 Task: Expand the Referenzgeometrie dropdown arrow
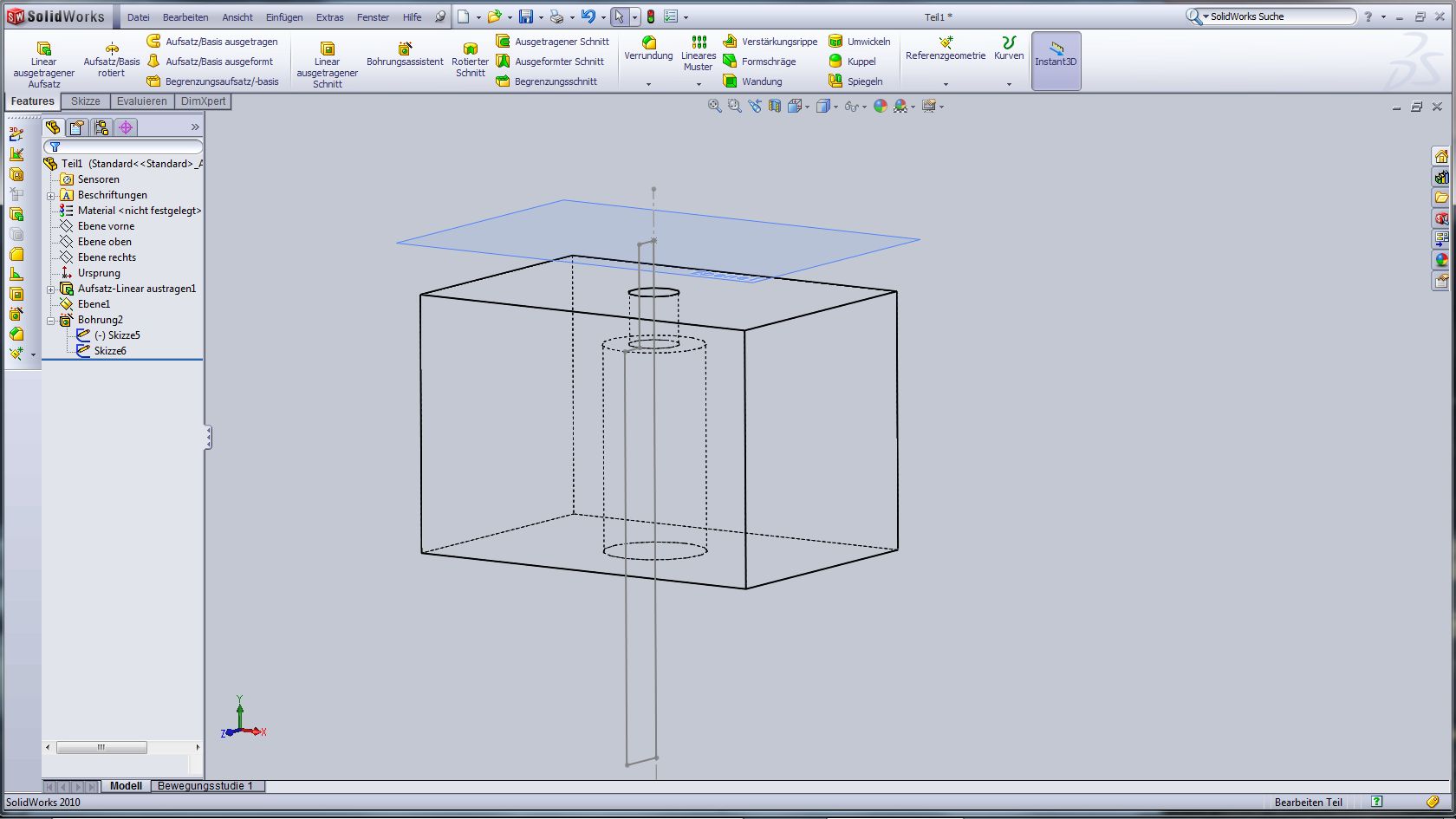pos(946,84)
